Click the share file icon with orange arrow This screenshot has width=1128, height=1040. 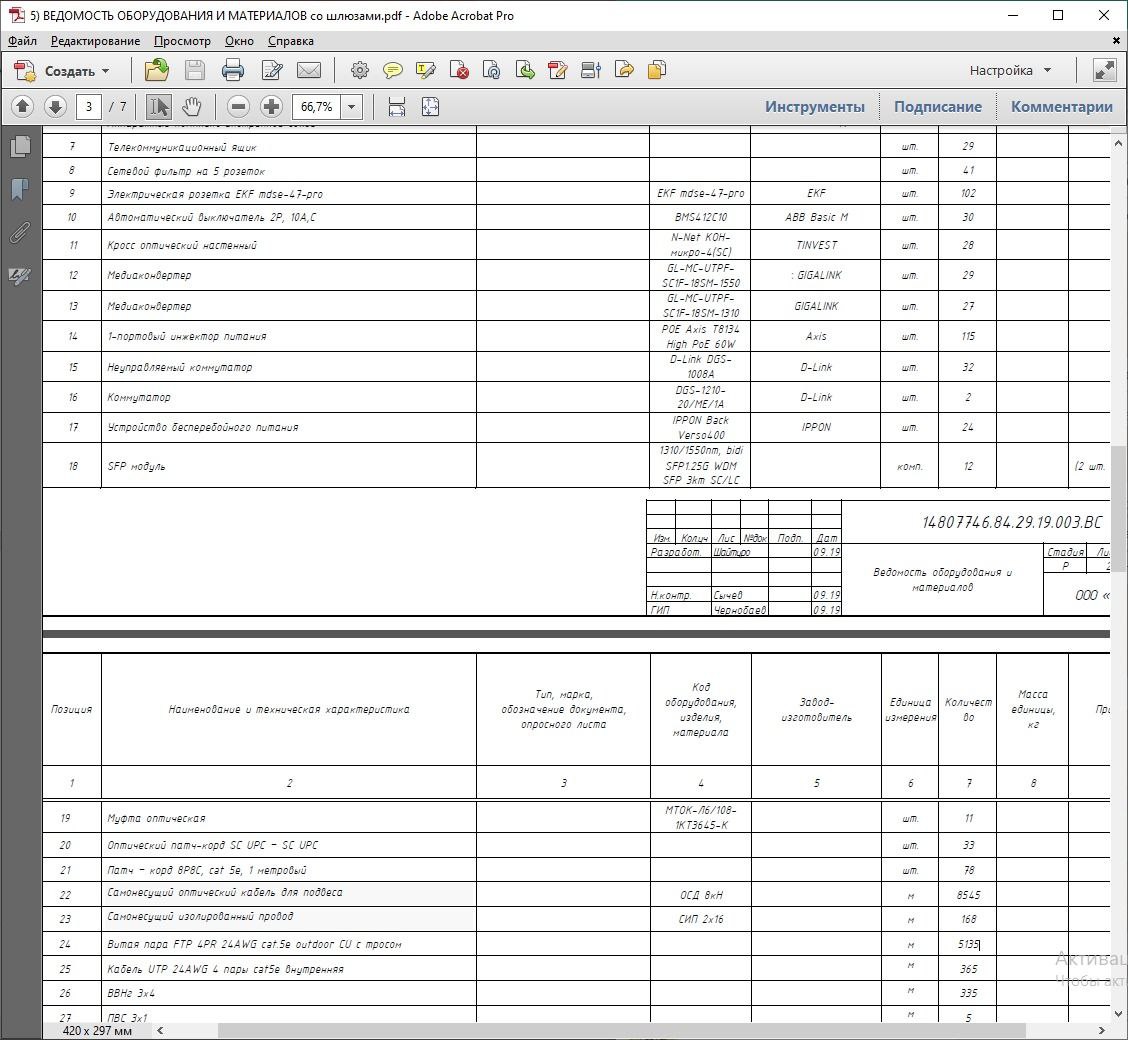click(x=624, y=70)
